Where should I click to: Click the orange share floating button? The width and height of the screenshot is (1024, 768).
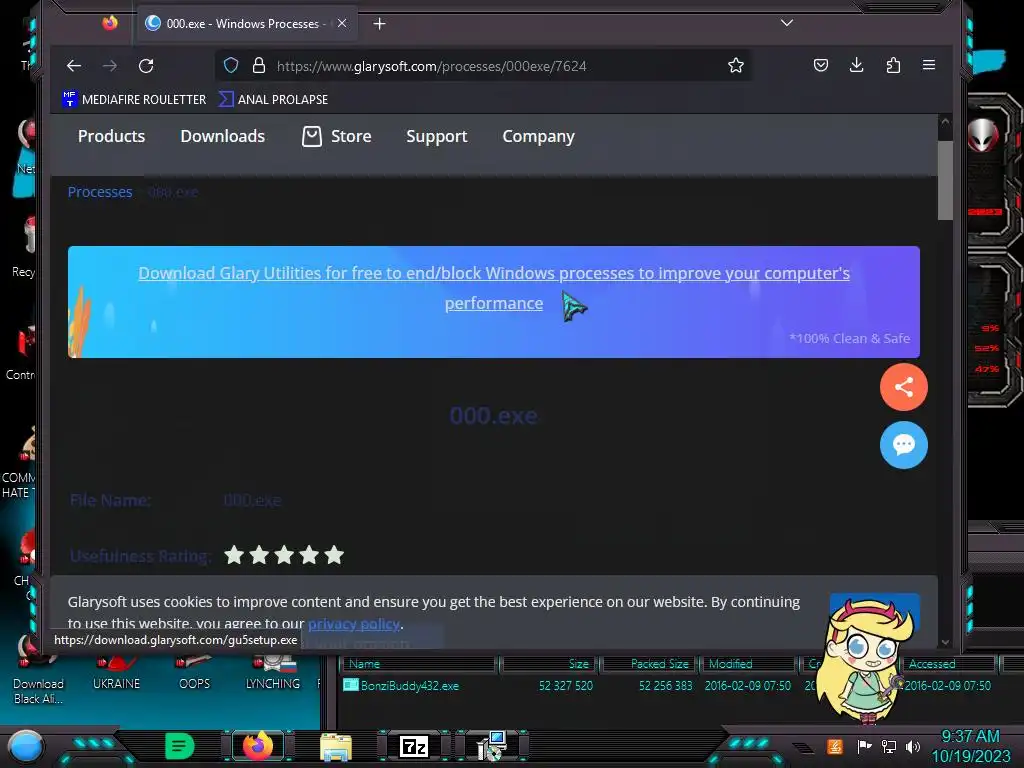pos(903,387)
